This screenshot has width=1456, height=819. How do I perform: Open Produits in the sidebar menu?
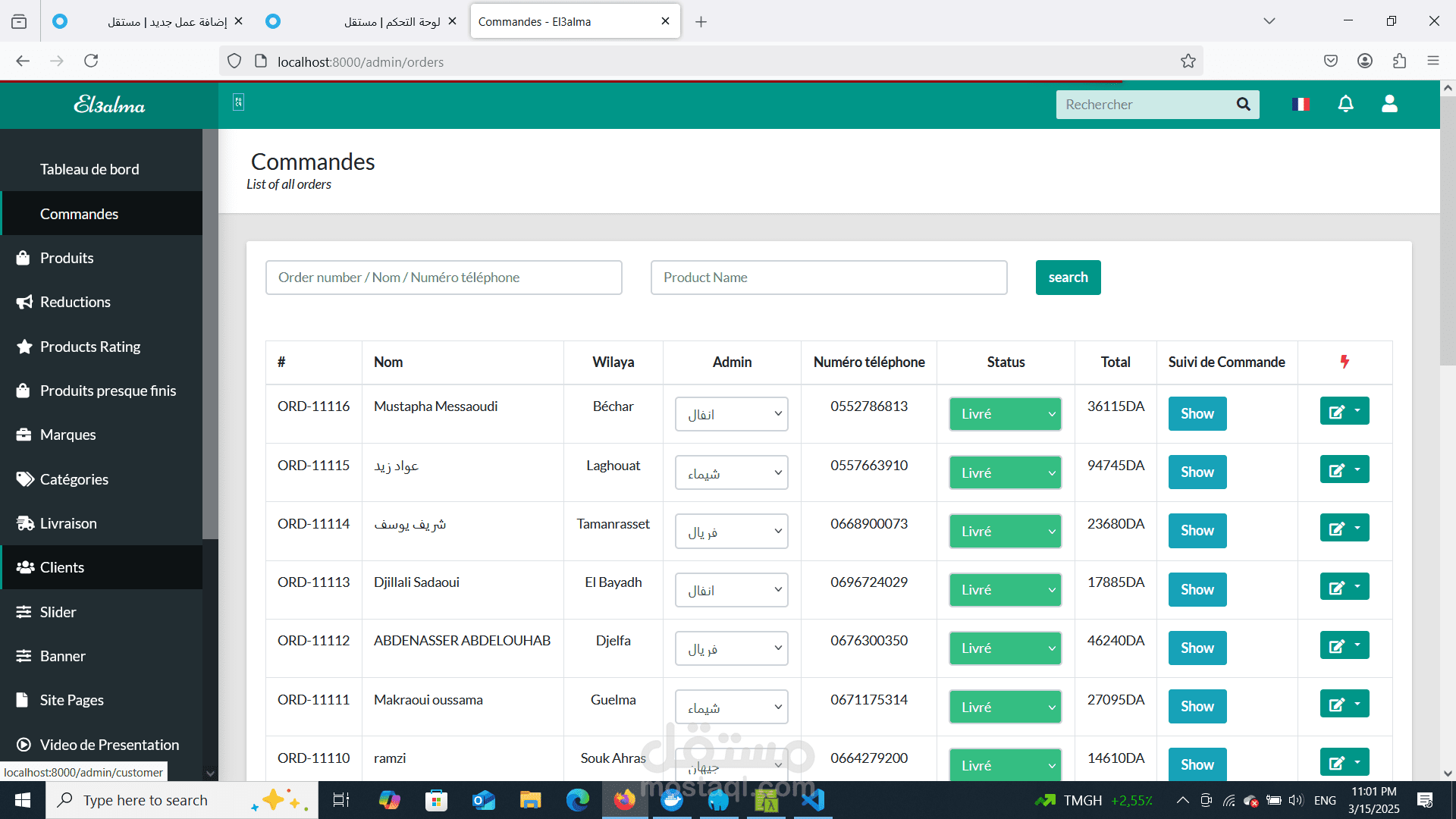coord(67,258)
